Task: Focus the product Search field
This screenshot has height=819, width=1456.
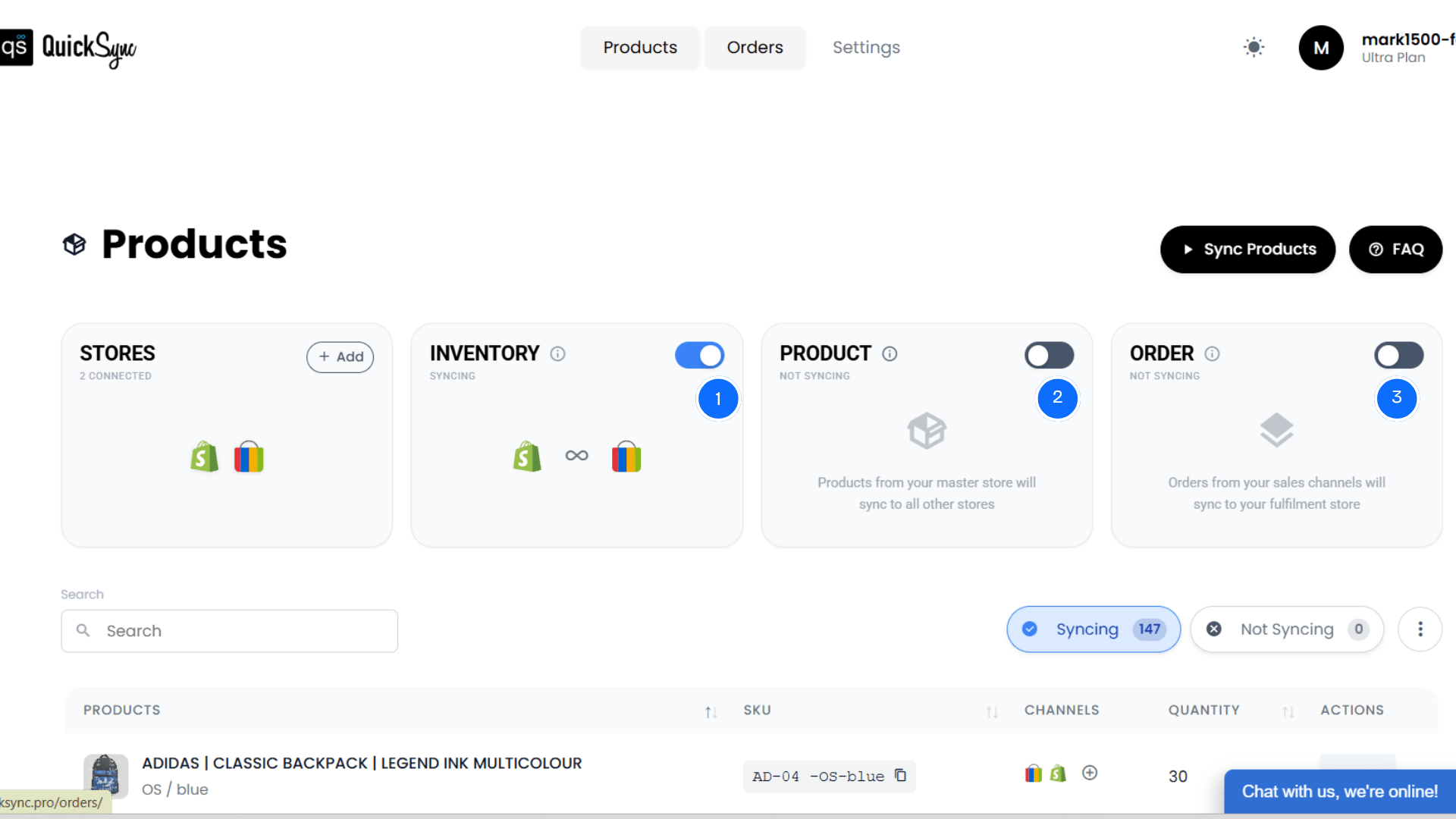Action: [x=229, y=631]
